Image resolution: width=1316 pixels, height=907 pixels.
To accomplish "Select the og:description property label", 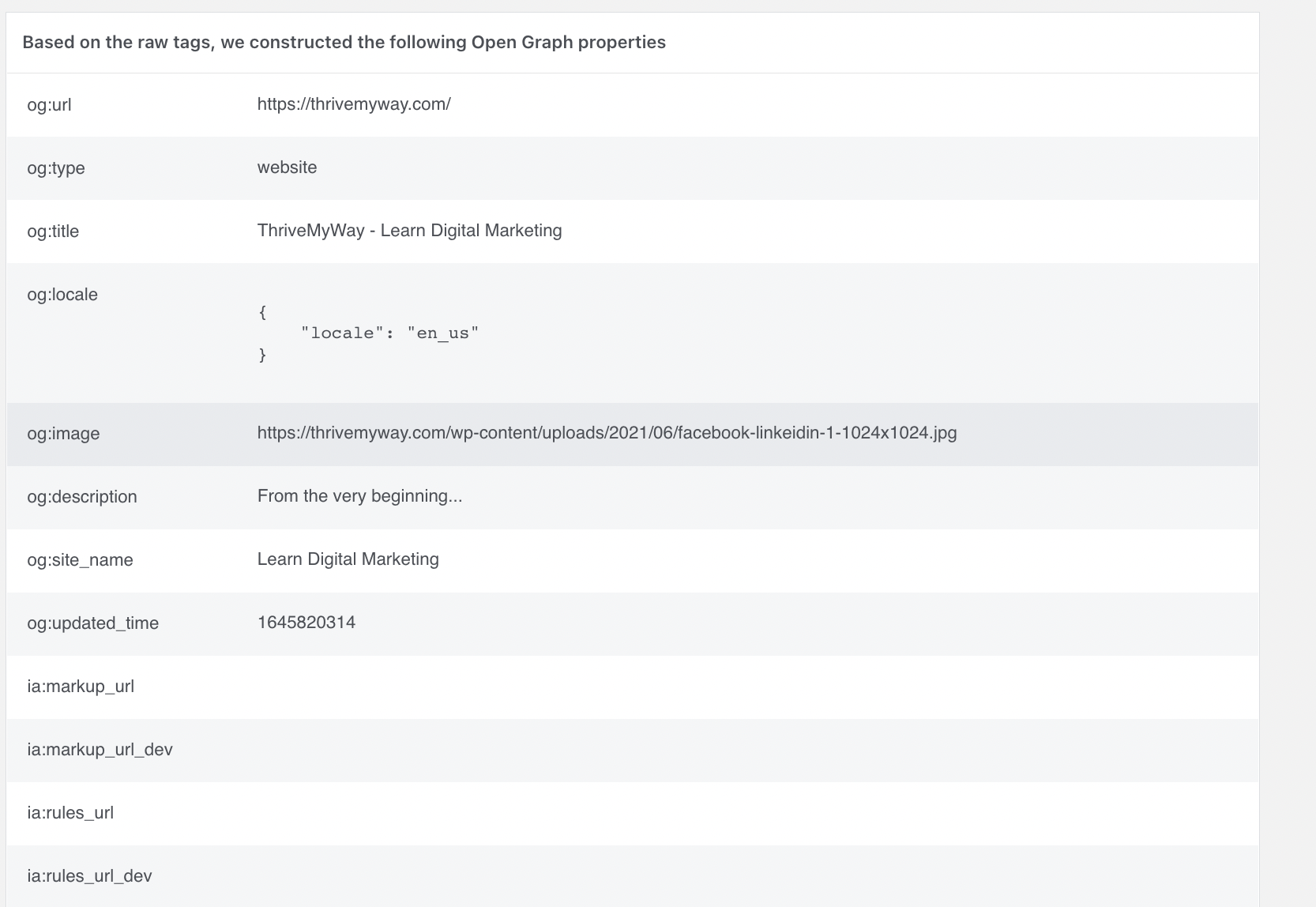I will (x=82, y=497).
